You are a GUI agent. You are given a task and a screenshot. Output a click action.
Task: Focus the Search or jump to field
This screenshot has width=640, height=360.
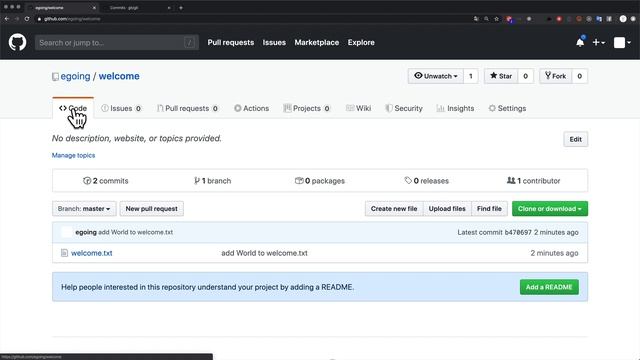click(117, 42)
